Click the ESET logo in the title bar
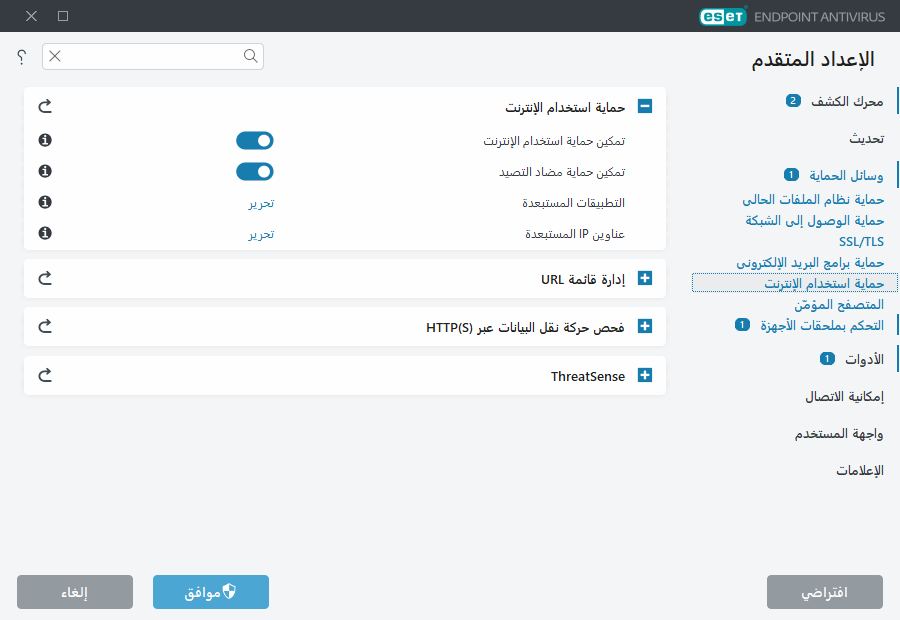Image resolution: width=900 pixels, height=620 pixels. click(x=722, y=16)
